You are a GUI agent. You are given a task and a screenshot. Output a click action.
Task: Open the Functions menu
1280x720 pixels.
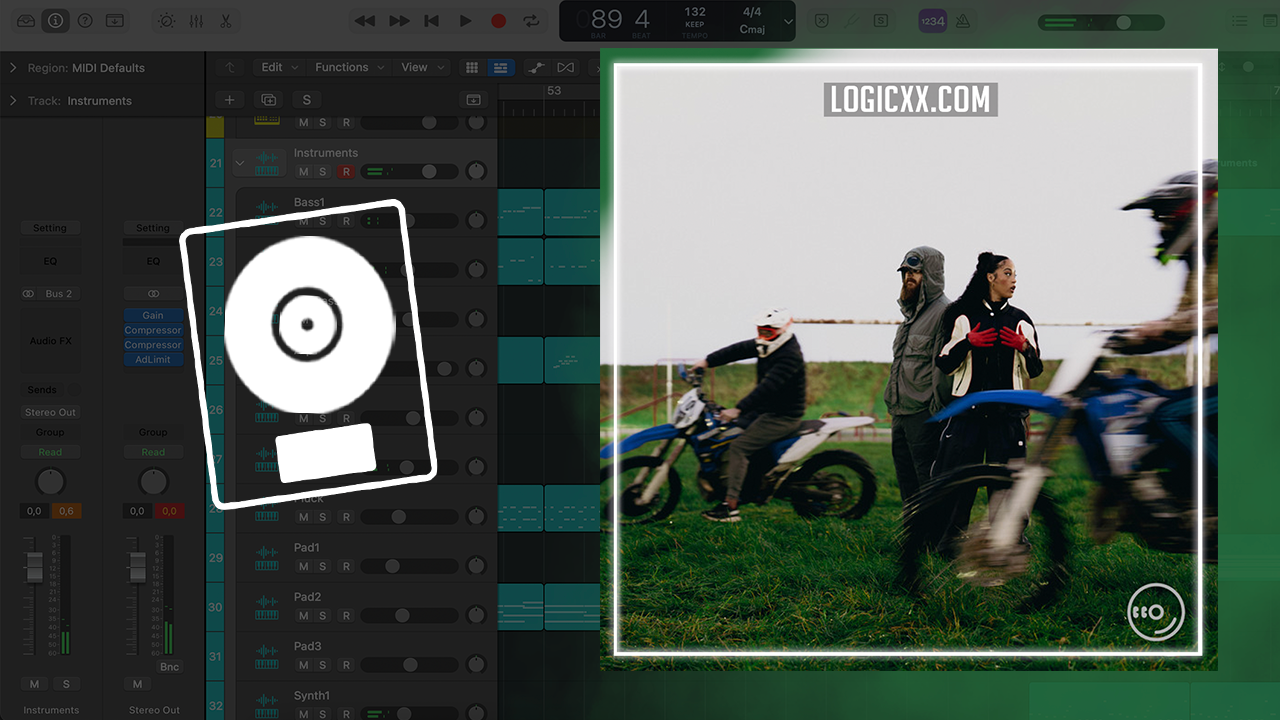coord(349,67)
